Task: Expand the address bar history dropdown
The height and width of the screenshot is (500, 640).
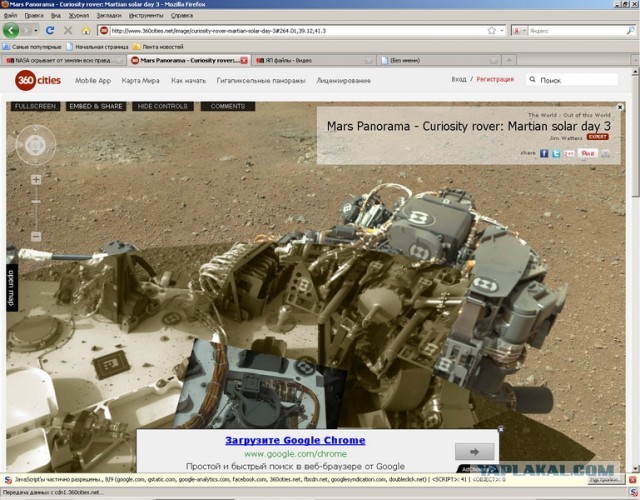Action: pyautogui.click(x=502, y=31)
